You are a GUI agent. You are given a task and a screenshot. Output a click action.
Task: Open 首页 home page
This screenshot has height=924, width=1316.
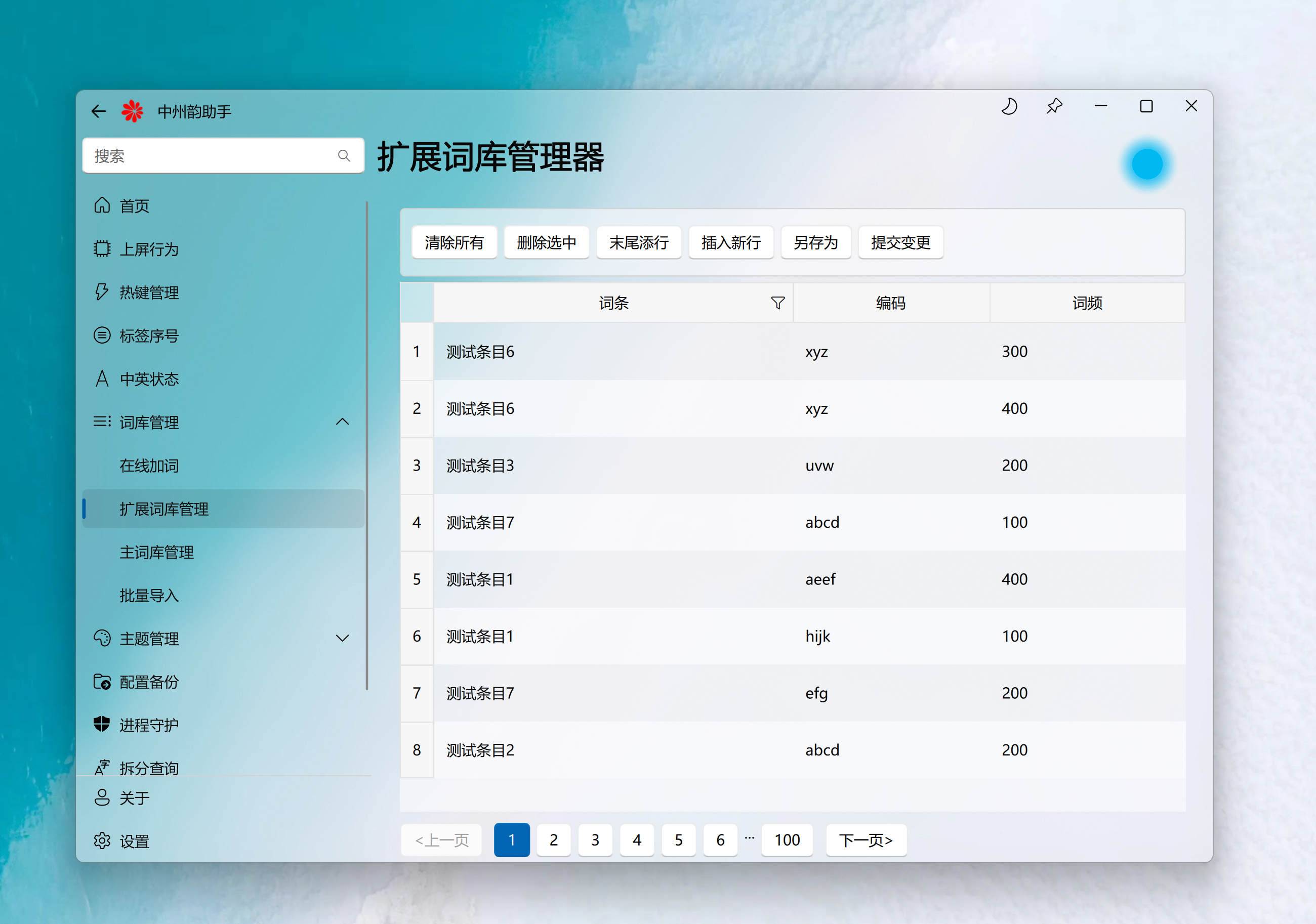[x=134, y=206]
